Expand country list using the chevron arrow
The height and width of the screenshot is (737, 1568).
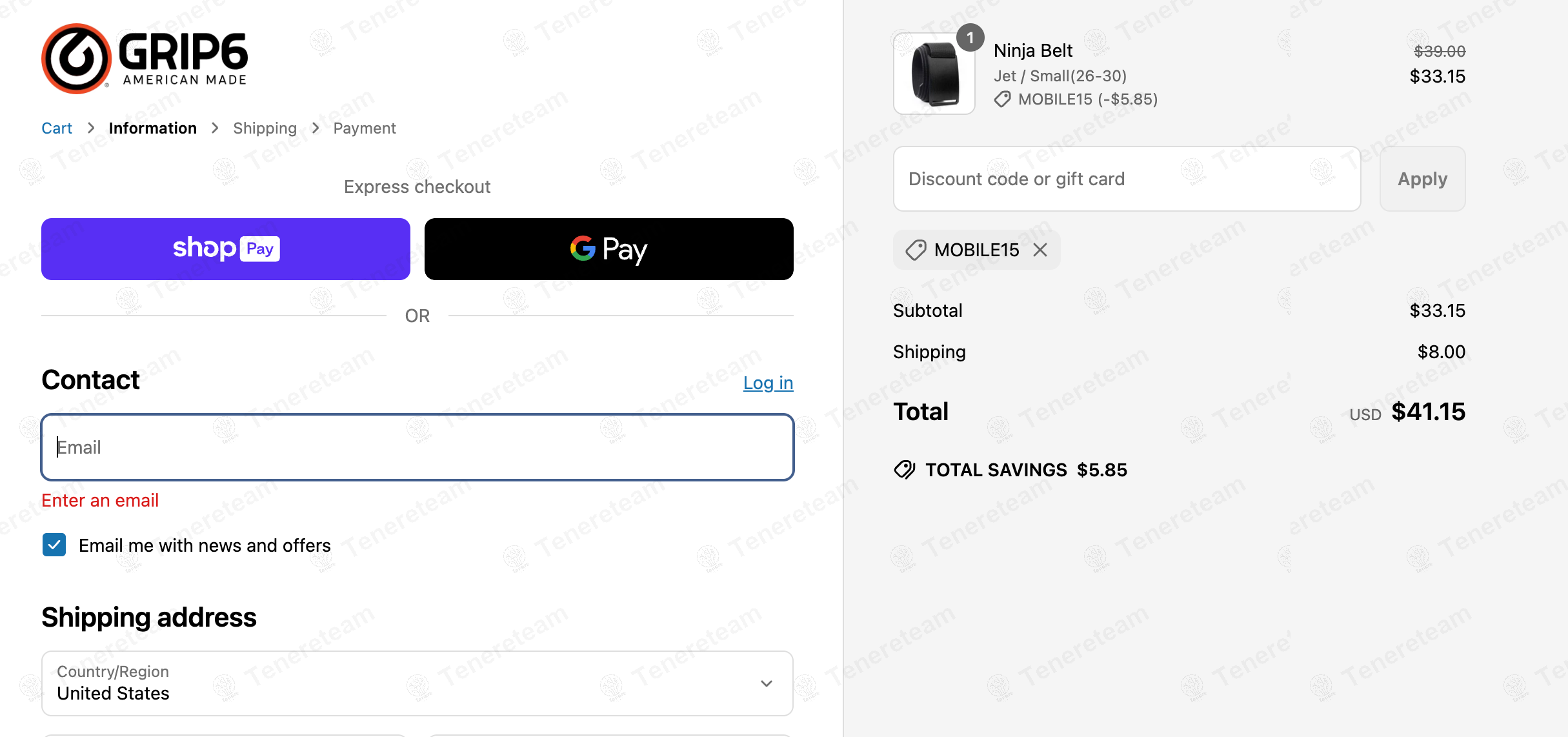pyautogui.click(x=766, y=683)
